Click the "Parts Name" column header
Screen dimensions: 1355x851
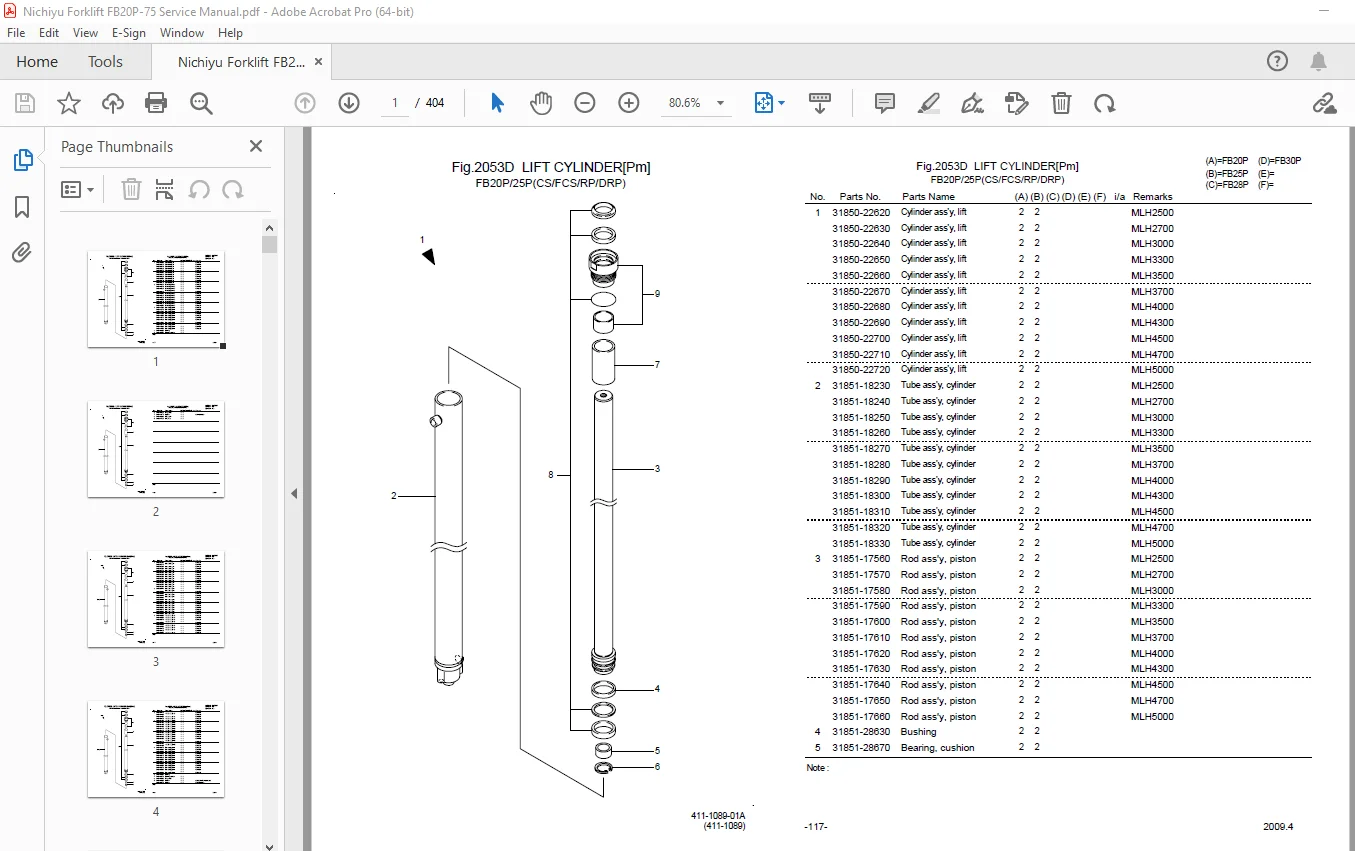pos(928,197)
